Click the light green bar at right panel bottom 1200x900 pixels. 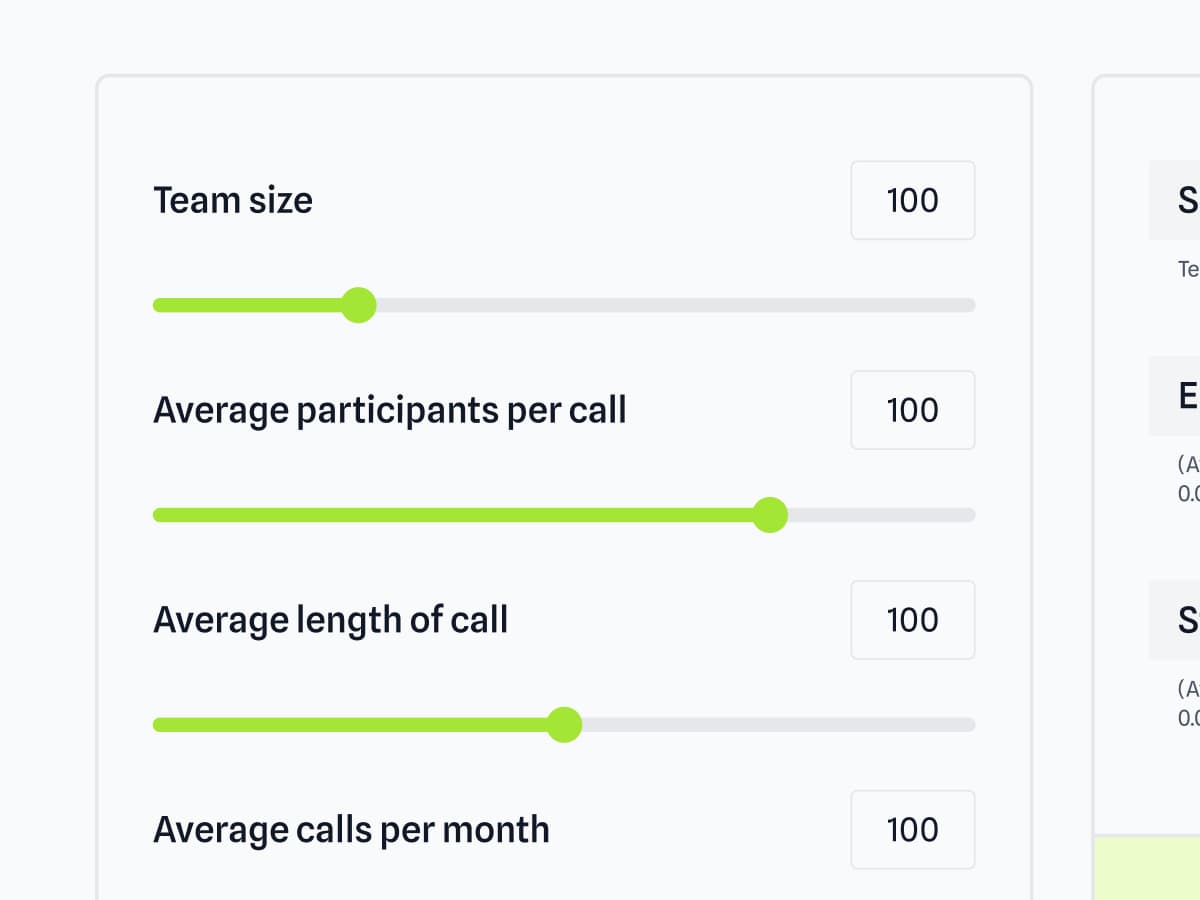1148,867
